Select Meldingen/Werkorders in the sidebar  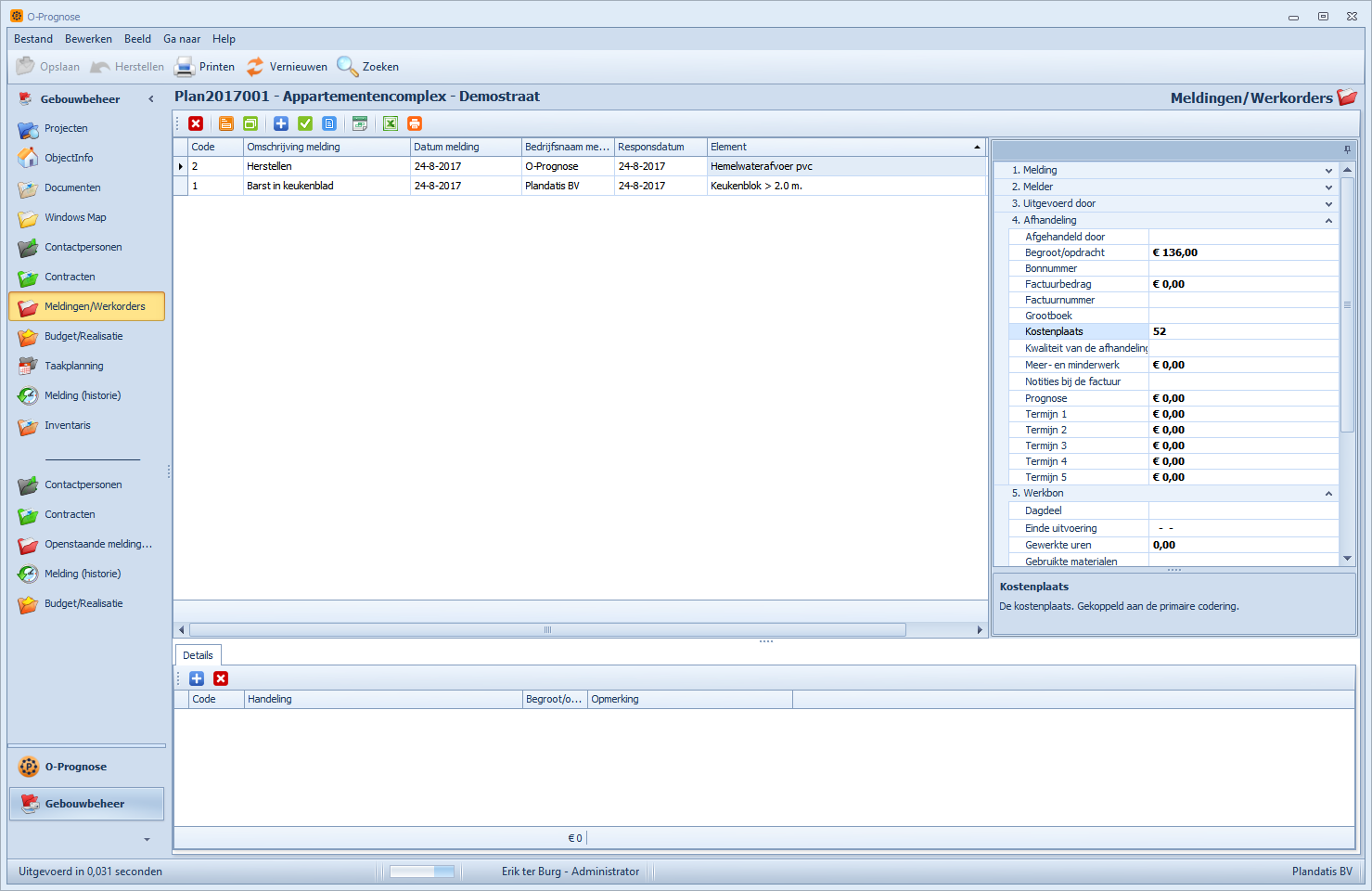(x=86, y=306)
